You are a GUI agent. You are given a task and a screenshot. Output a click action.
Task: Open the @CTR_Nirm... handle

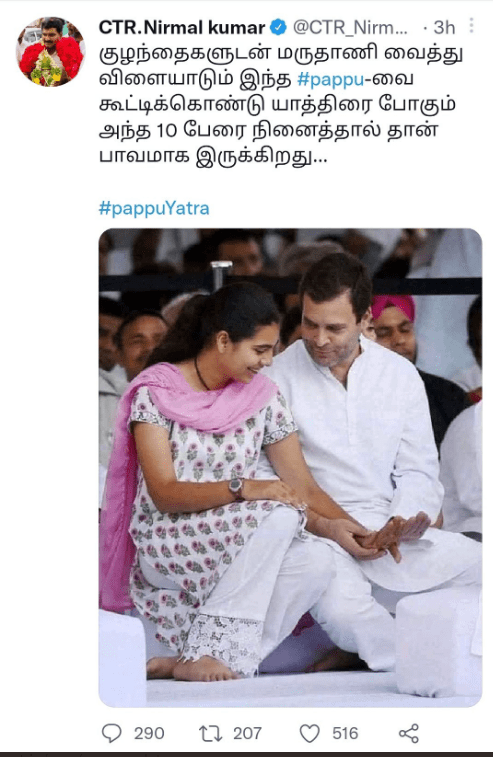(351, 28)
